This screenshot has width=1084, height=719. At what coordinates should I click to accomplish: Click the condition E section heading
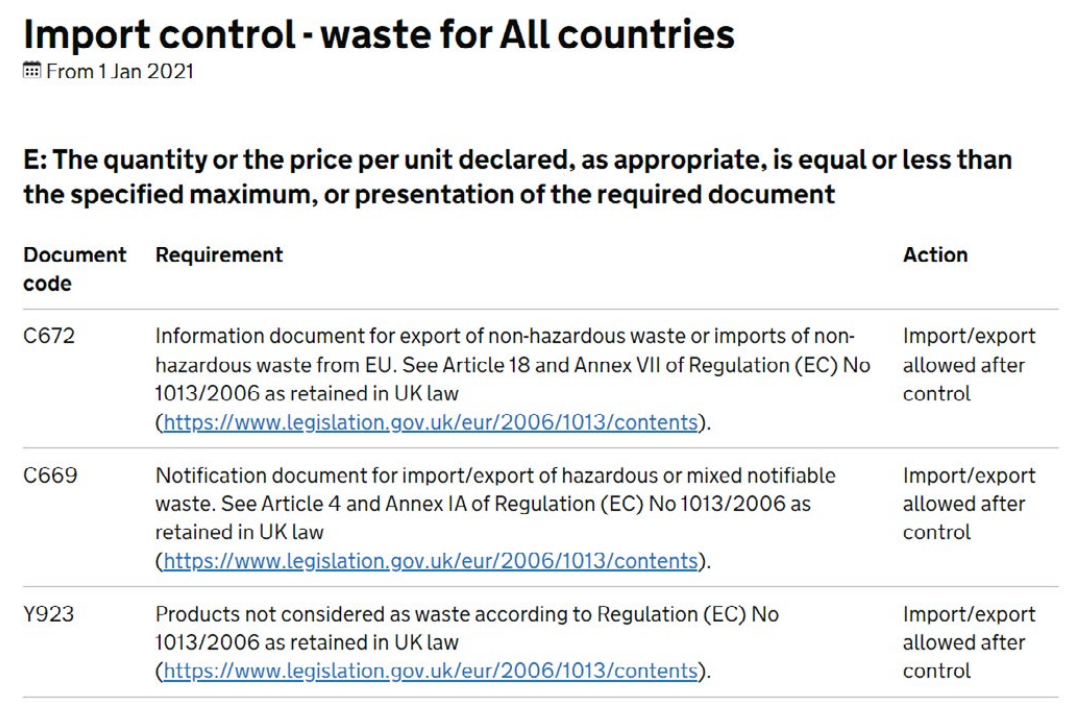(517, 177)
